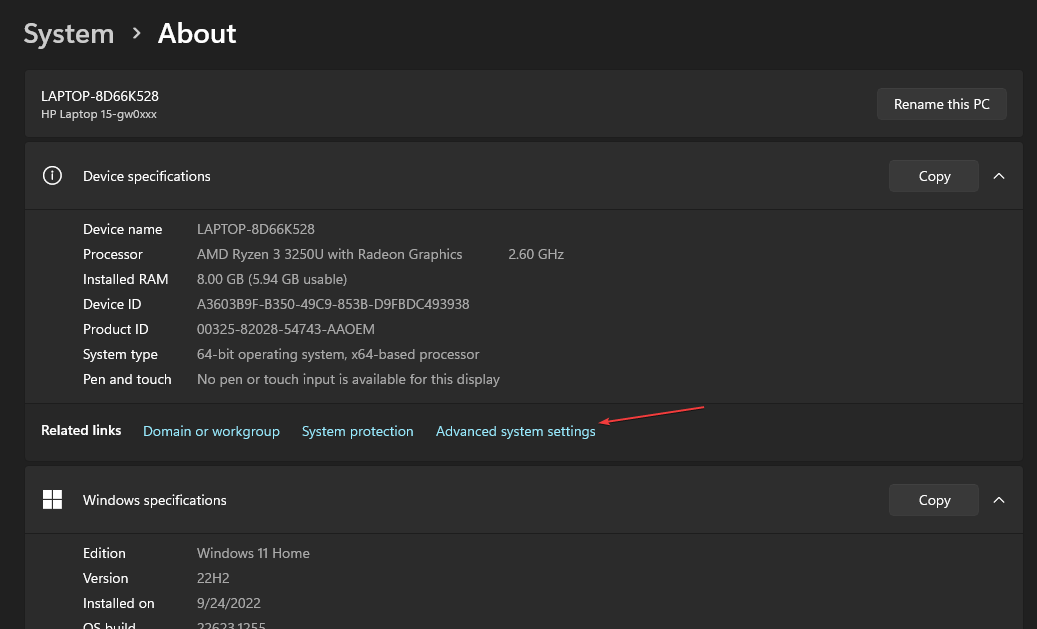
Task: Click the info icon beside Device specifications
Action: pos(52,175)
